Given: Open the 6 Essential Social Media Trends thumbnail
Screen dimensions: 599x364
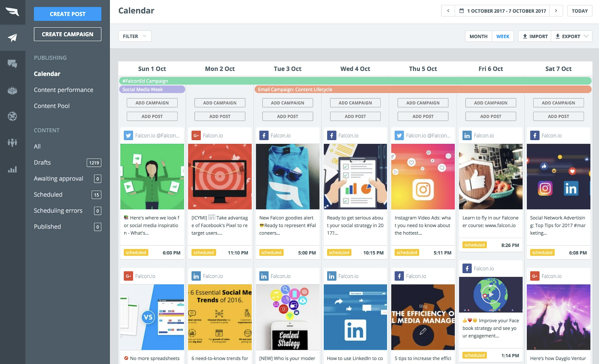Looking at the screenshot, I should tap(220, 317).
